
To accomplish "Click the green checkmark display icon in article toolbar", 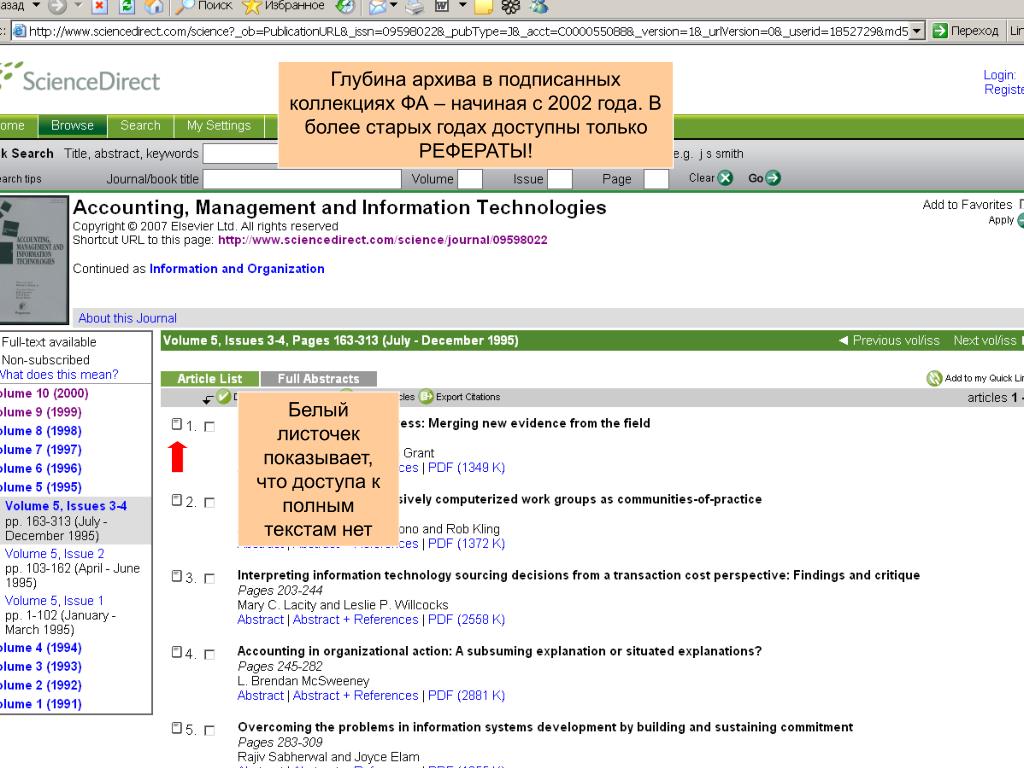I will coord(223,396).
